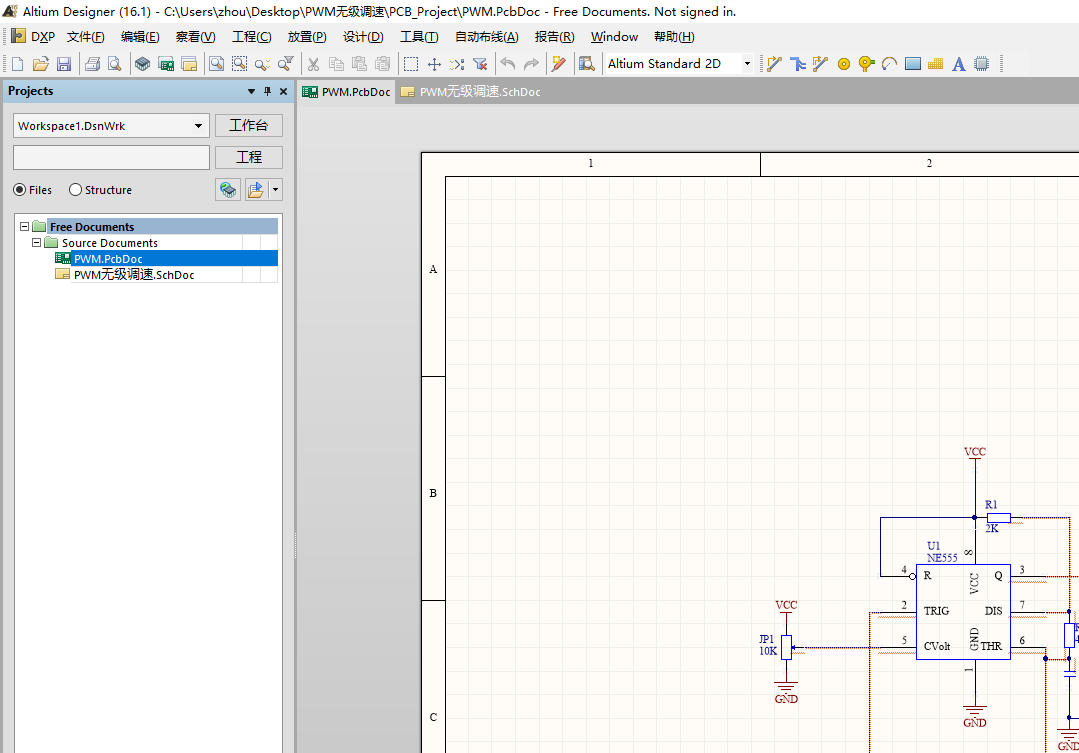Viewport: 1079px width, 753px height.
Task: Place Component chip icon
Action: [x=981, y=64]
